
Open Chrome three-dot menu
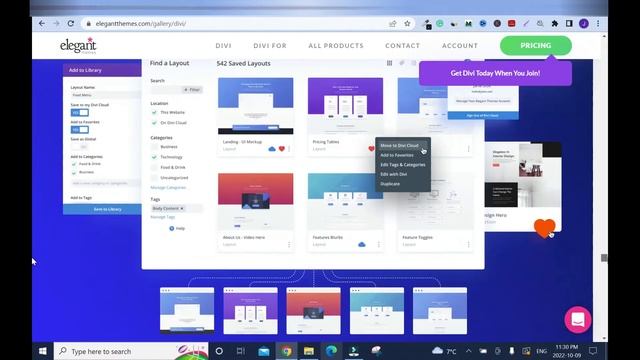pyautogui.click(x=598, y=24)
